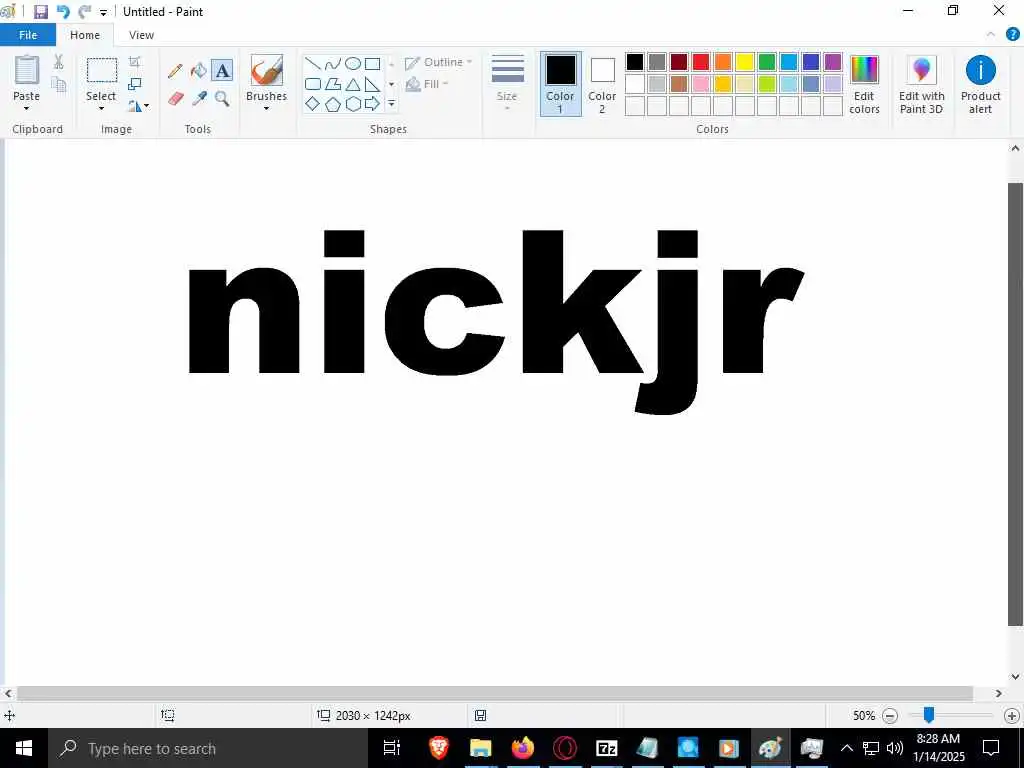Click the Zoom in plus button
This screenshot has height=768, width=1024.
coord(1012,716)
